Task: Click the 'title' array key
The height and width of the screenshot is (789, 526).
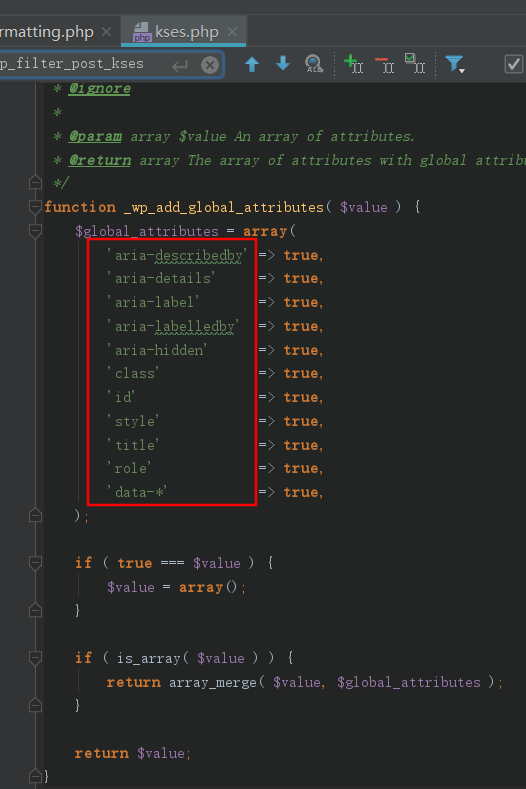Action: (133, 445)
